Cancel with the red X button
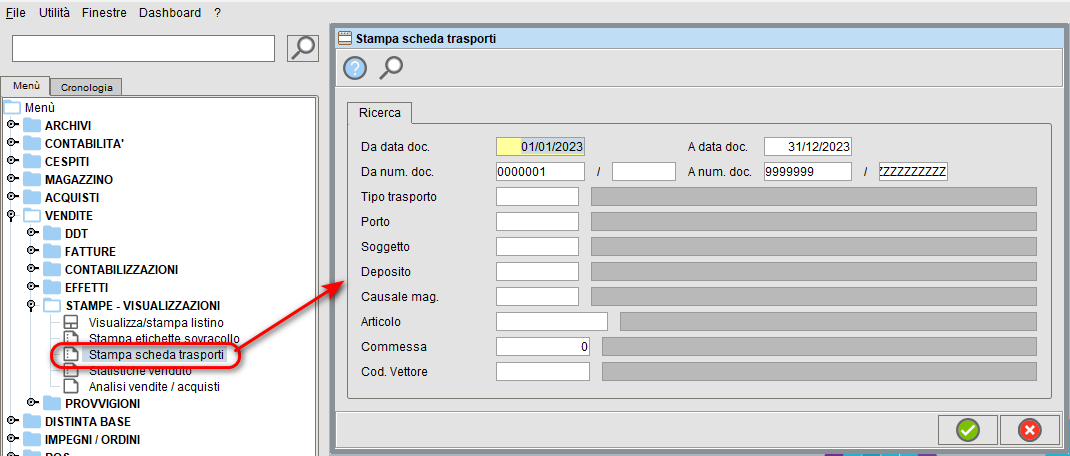Screen dimensions: 1070x456 click(x=1029, y=429)
